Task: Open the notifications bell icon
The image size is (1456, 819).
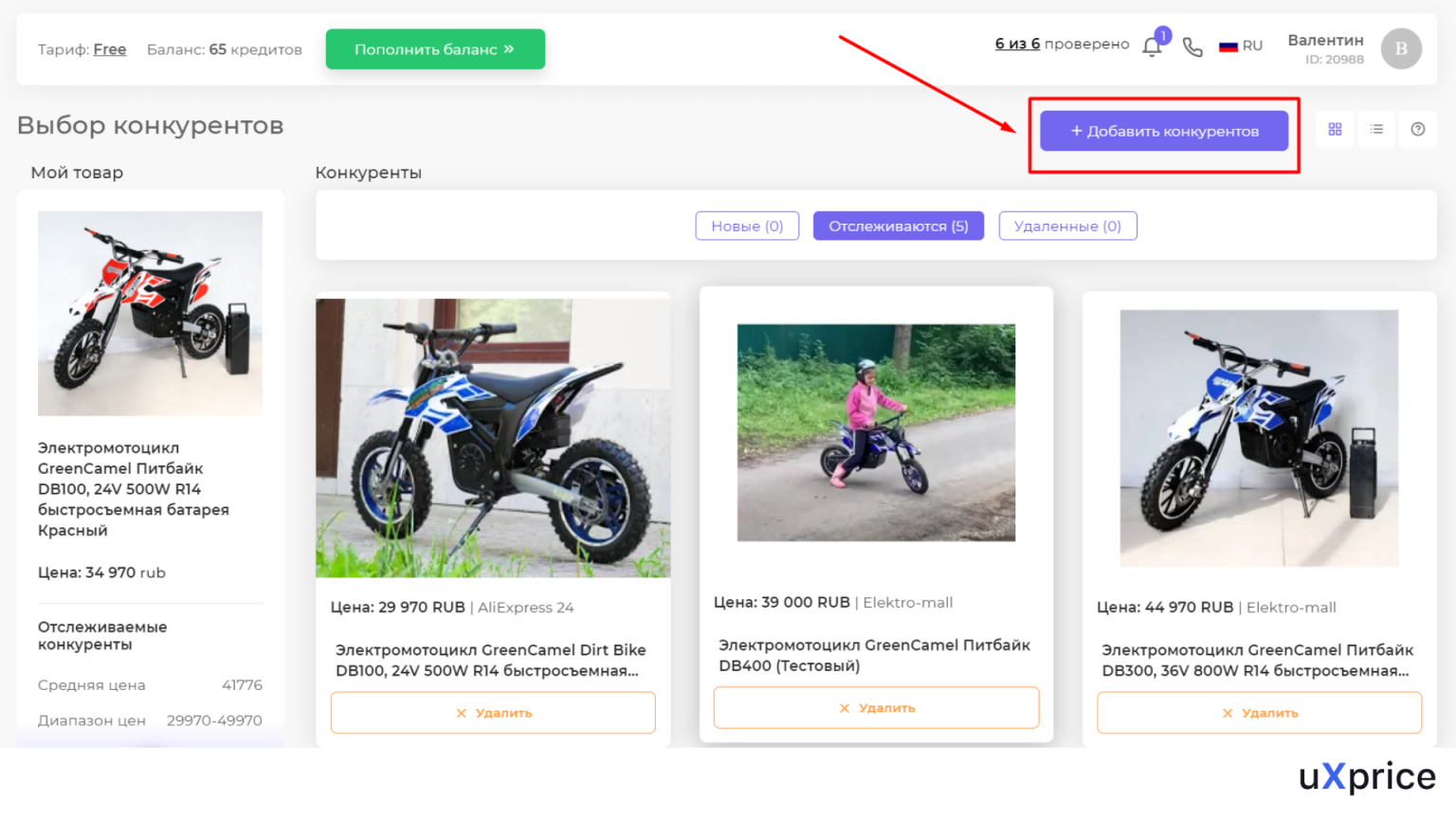Action: click(1152, 46)
